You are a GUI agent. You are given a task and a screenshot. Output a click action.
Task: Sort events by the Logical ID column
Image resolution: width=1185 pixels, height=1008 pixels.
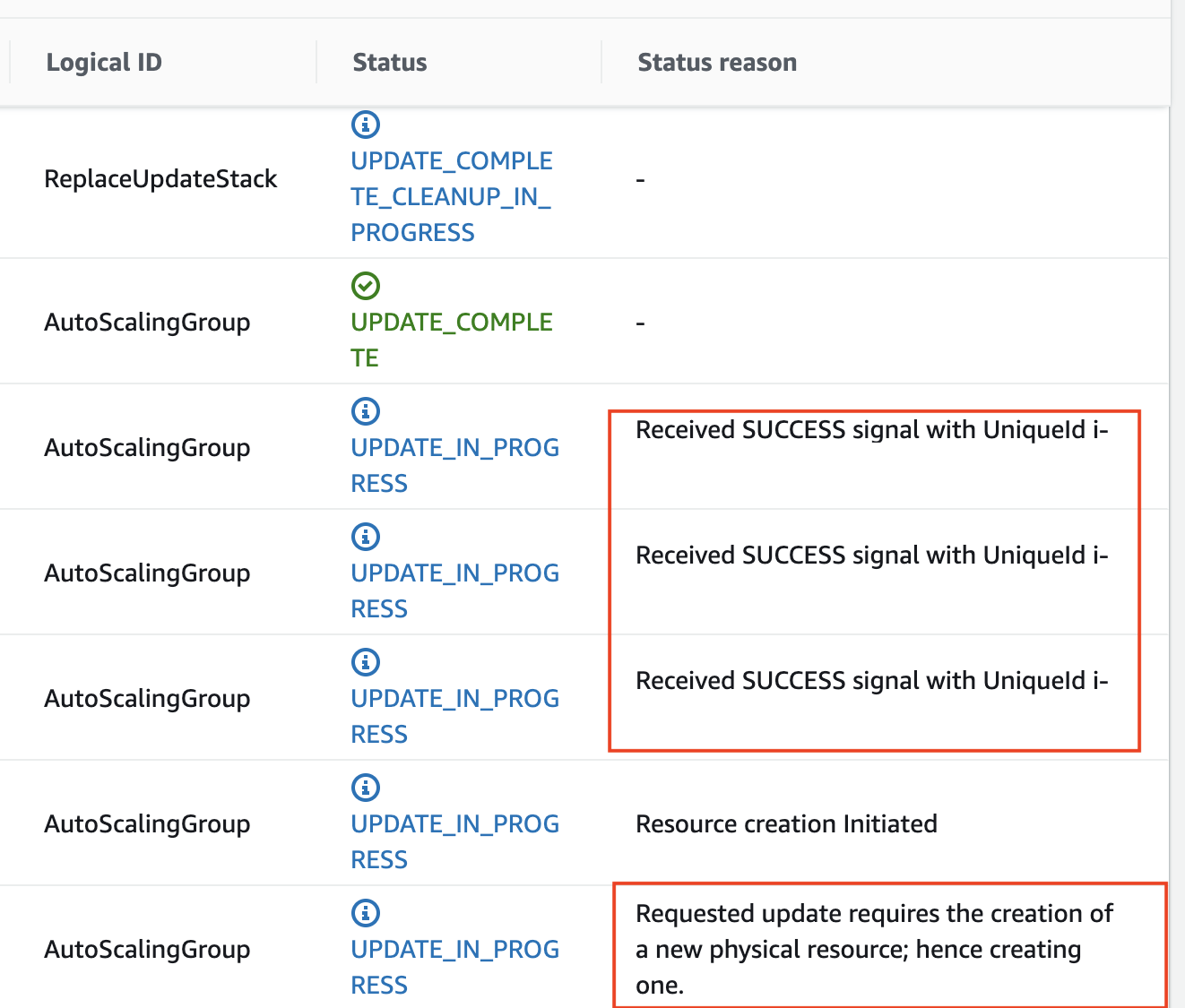[104, 62]
